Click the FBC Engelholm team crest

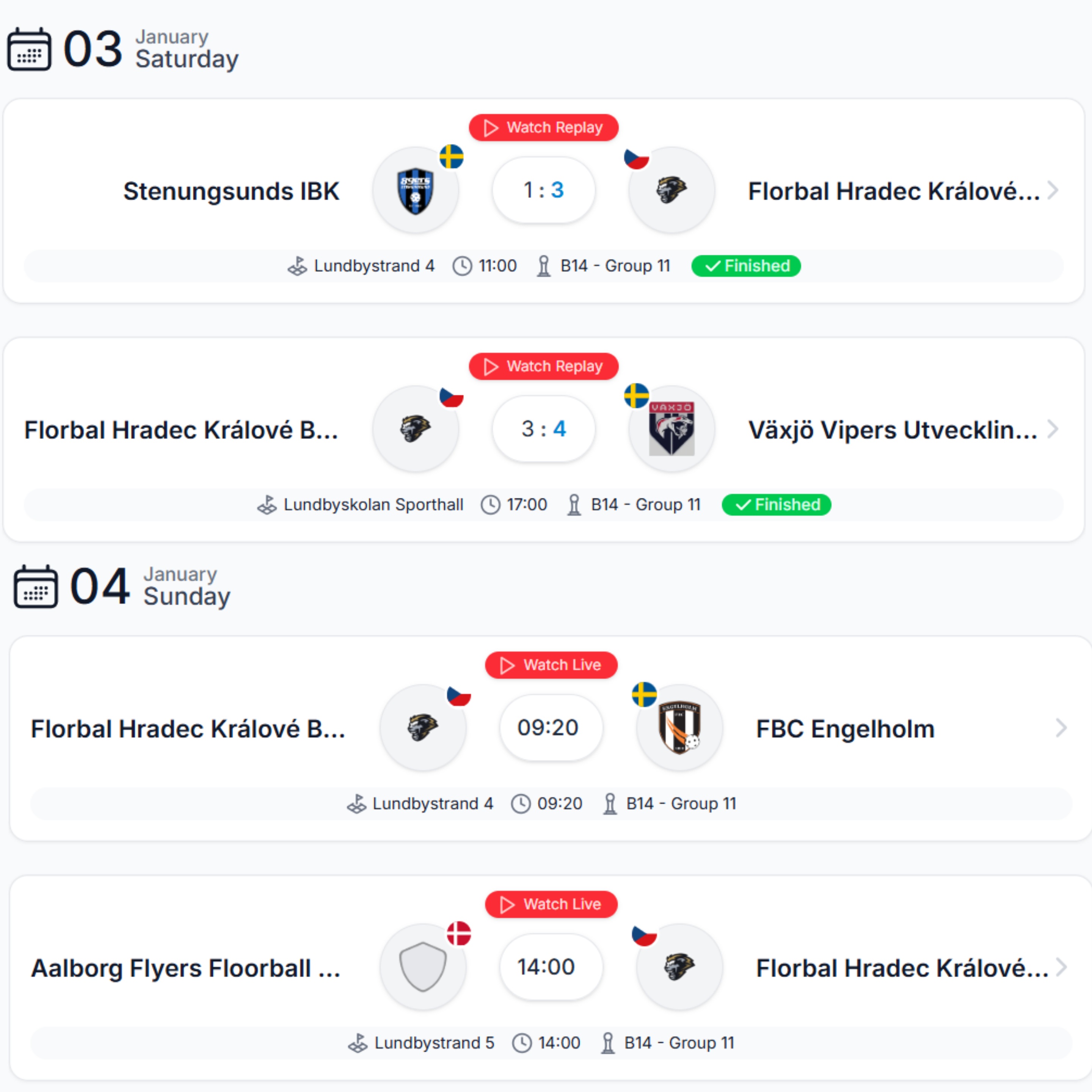[679, 728]
